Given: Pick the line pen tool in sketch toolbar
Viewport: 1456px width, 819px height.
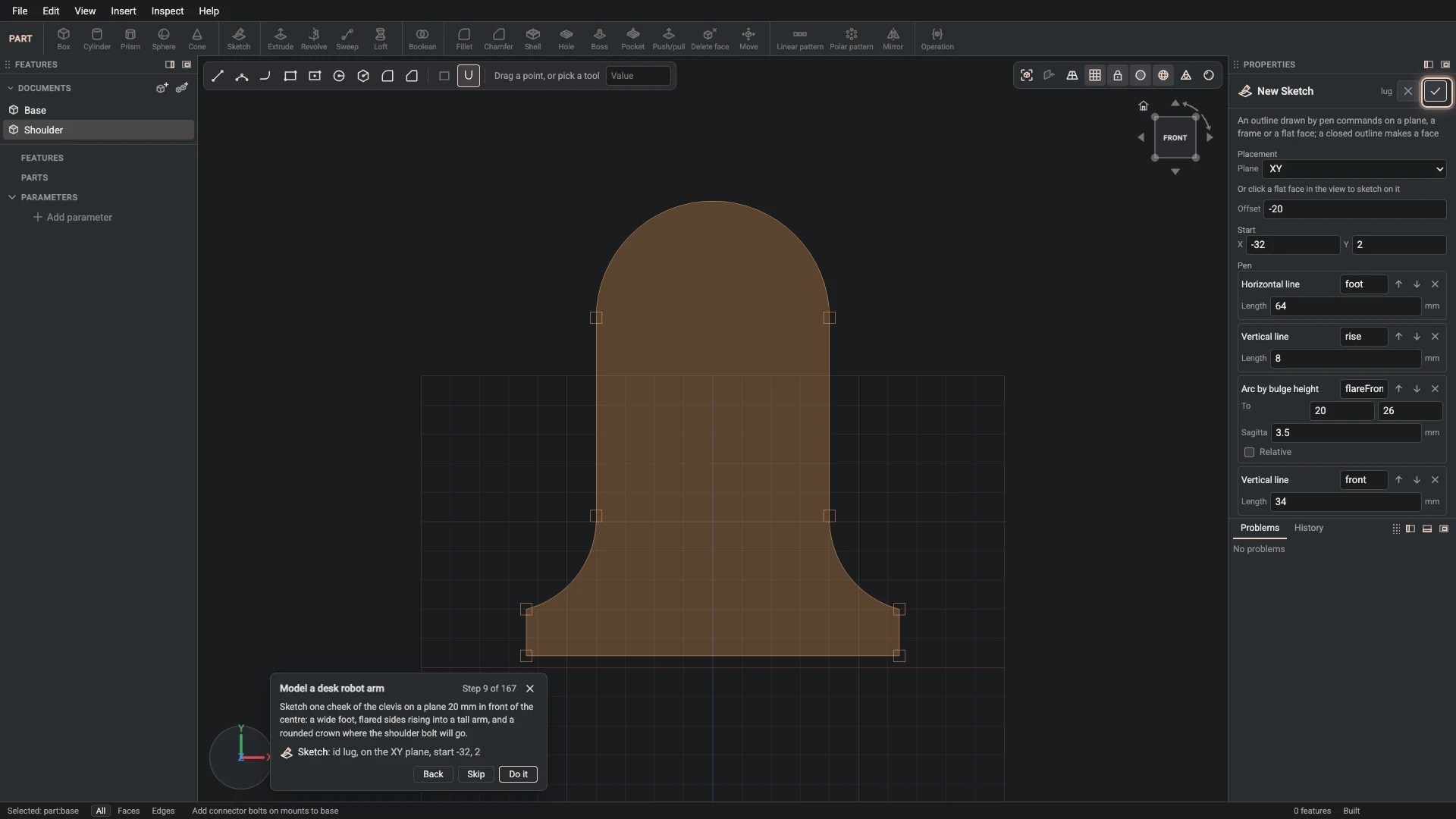Looking at the screenshot, I should pos(218,76).
